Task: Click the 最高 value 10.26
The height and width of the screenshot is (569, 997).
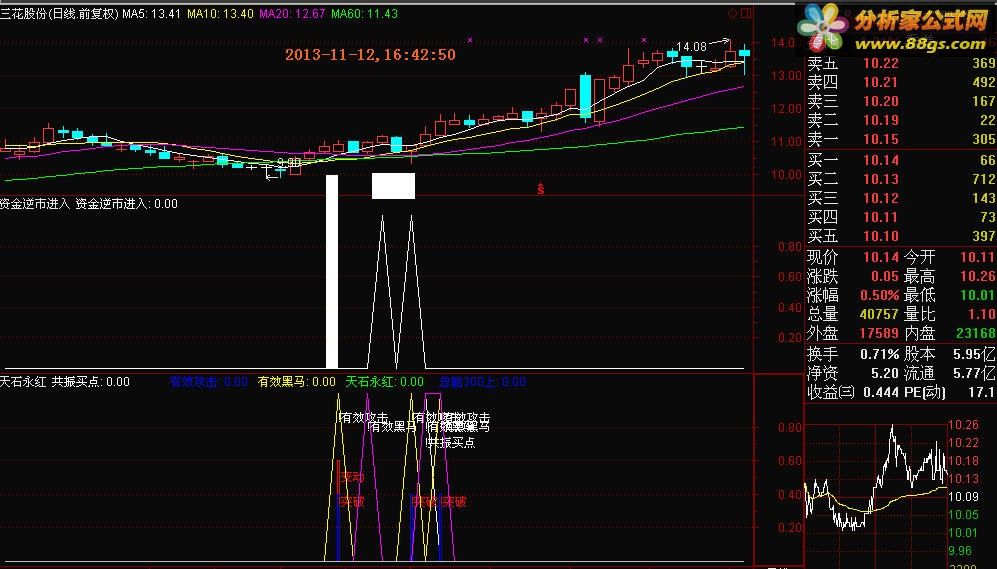Action: point(977,277)
